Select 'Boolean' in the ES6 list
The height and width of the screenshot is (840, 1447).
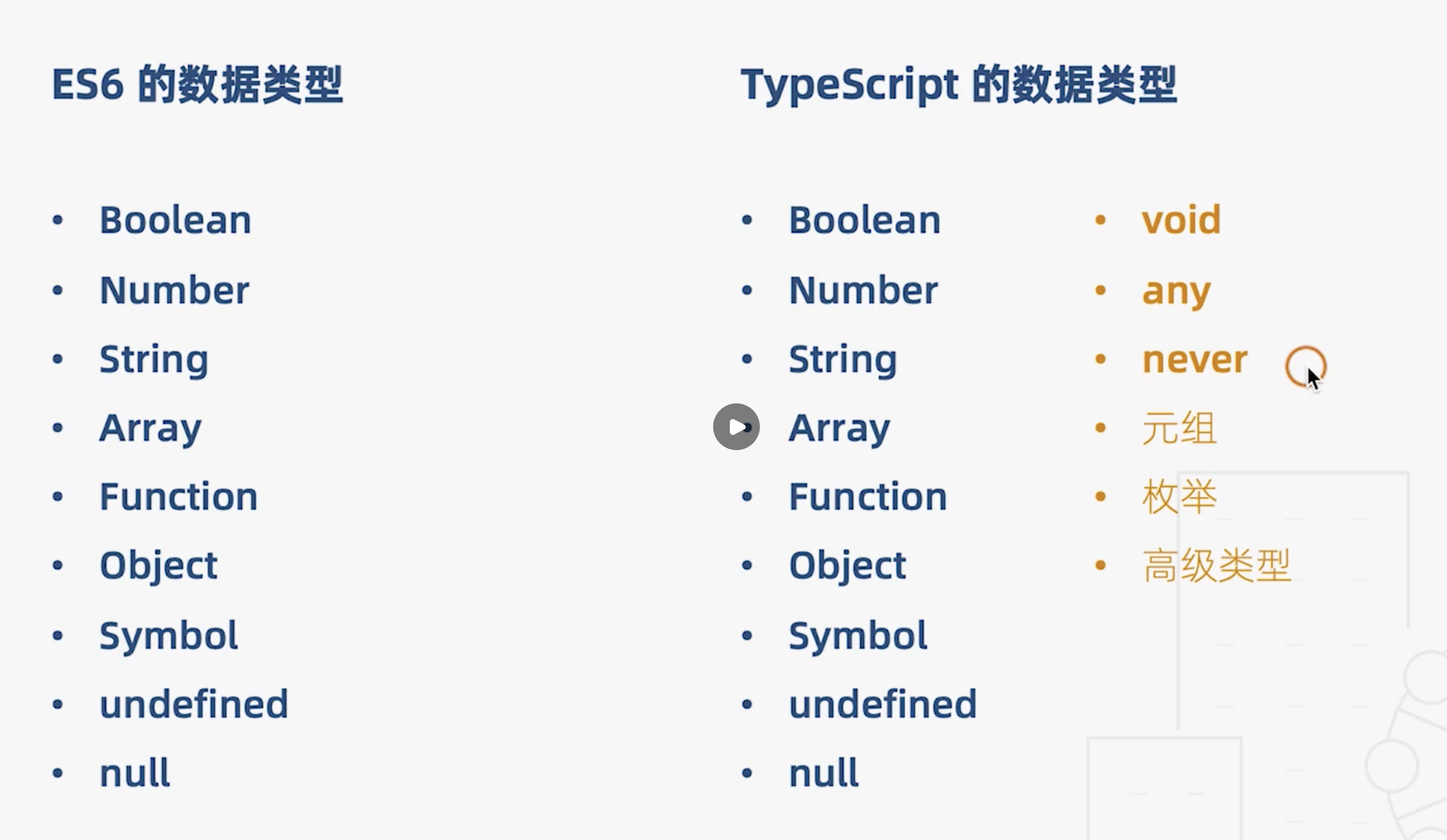176,220
